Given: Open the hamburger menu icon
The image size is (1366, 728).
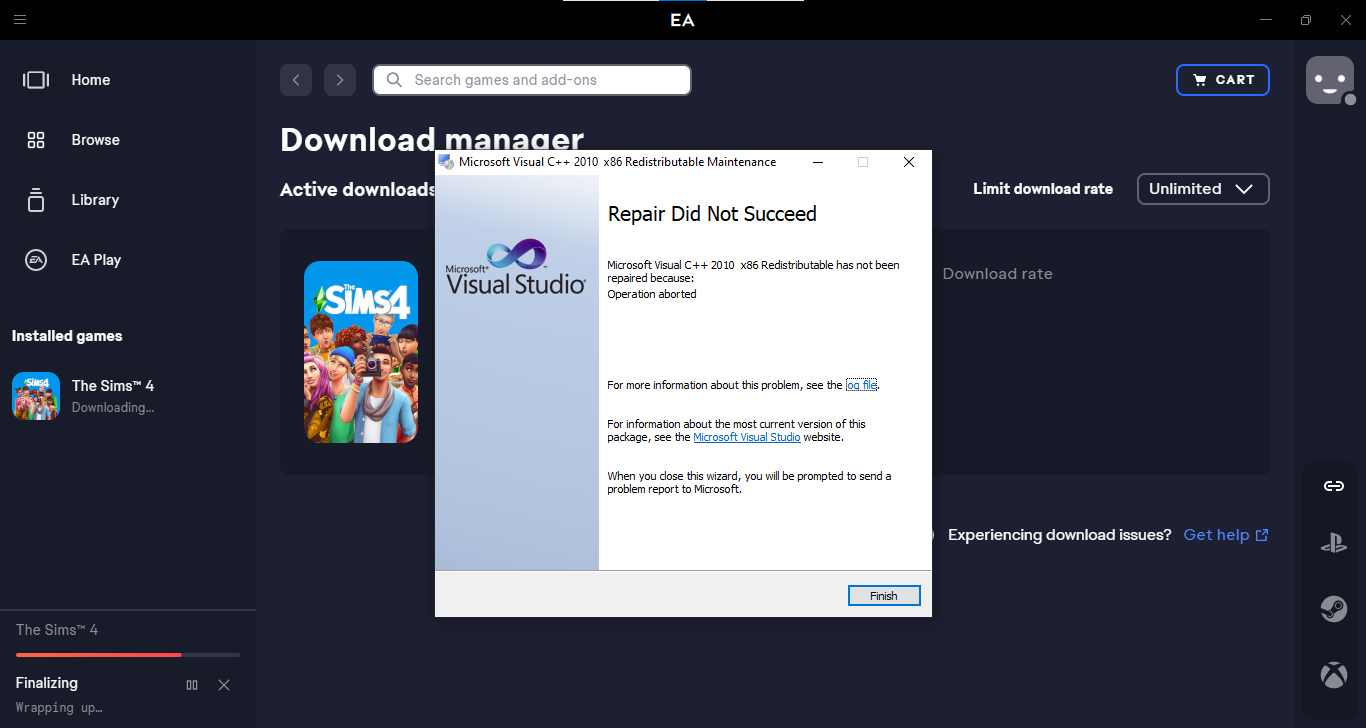Looking at the screenshot, I should point(20,20).
